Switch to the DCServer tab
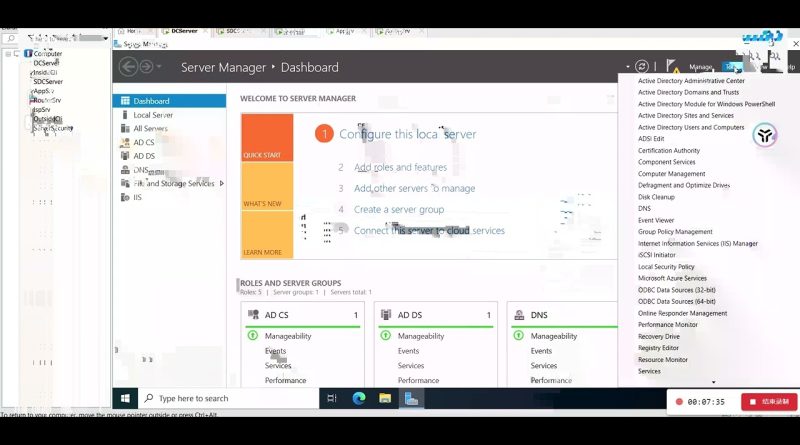 pos(184,31)
